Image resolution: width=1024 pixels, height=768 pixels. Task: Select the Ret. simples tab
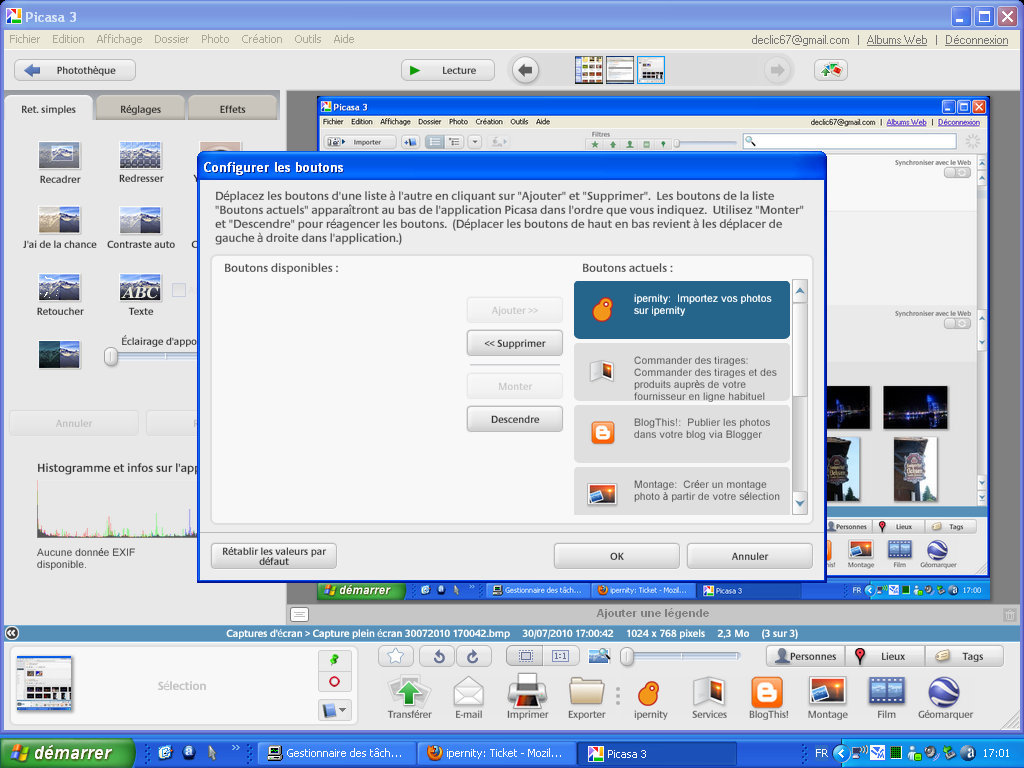(48, 108)
